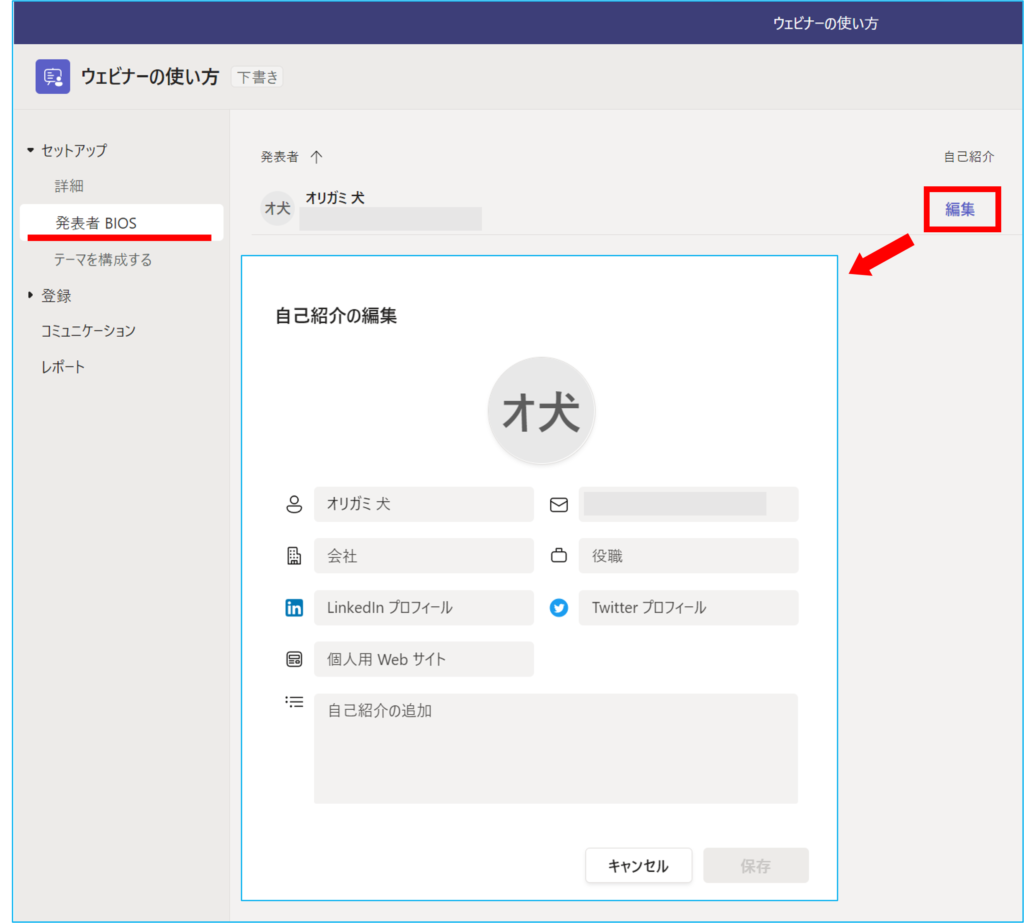Open 詳細 in the sidebar

point(69,186)
